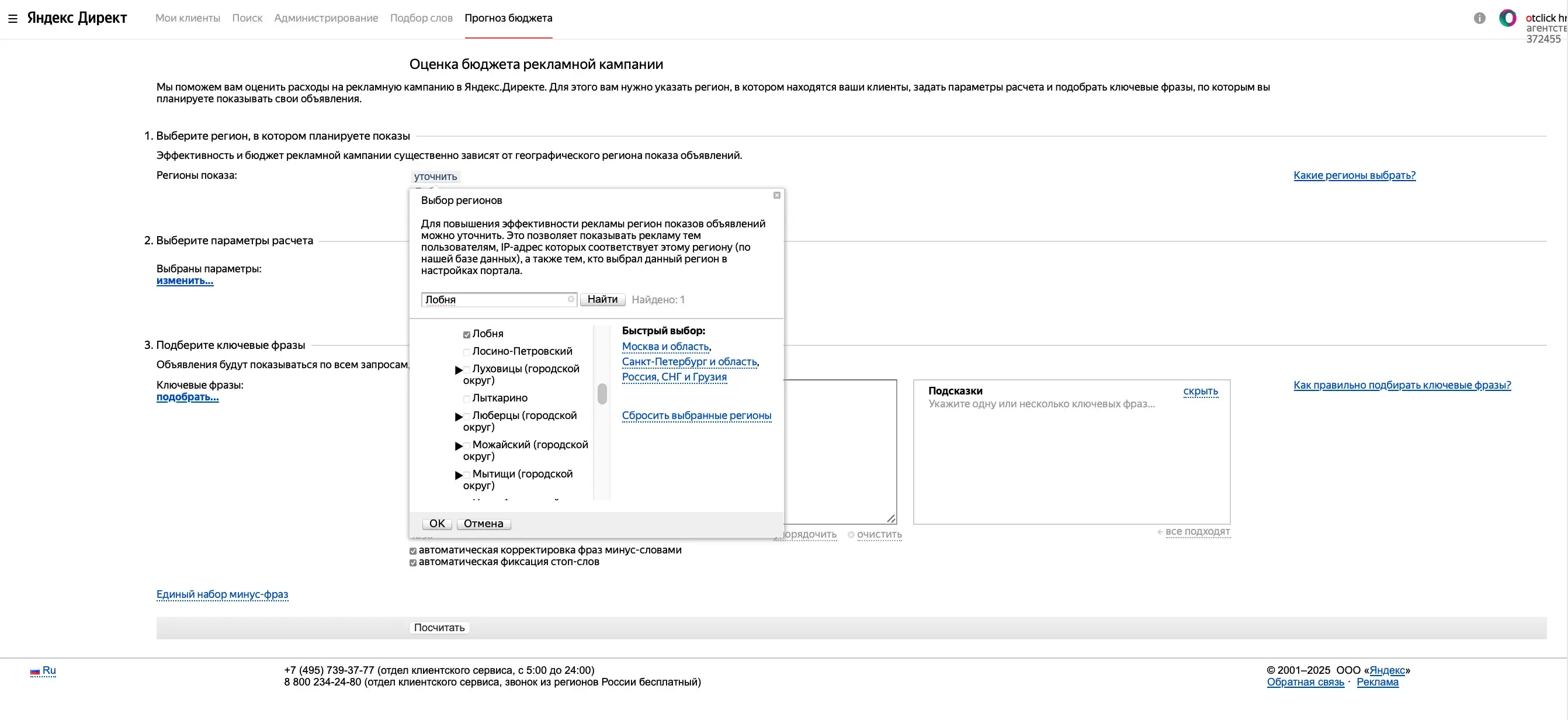Focus the region search field containing Лобня
Screen dimensions: 1568x720
point(498,299)
